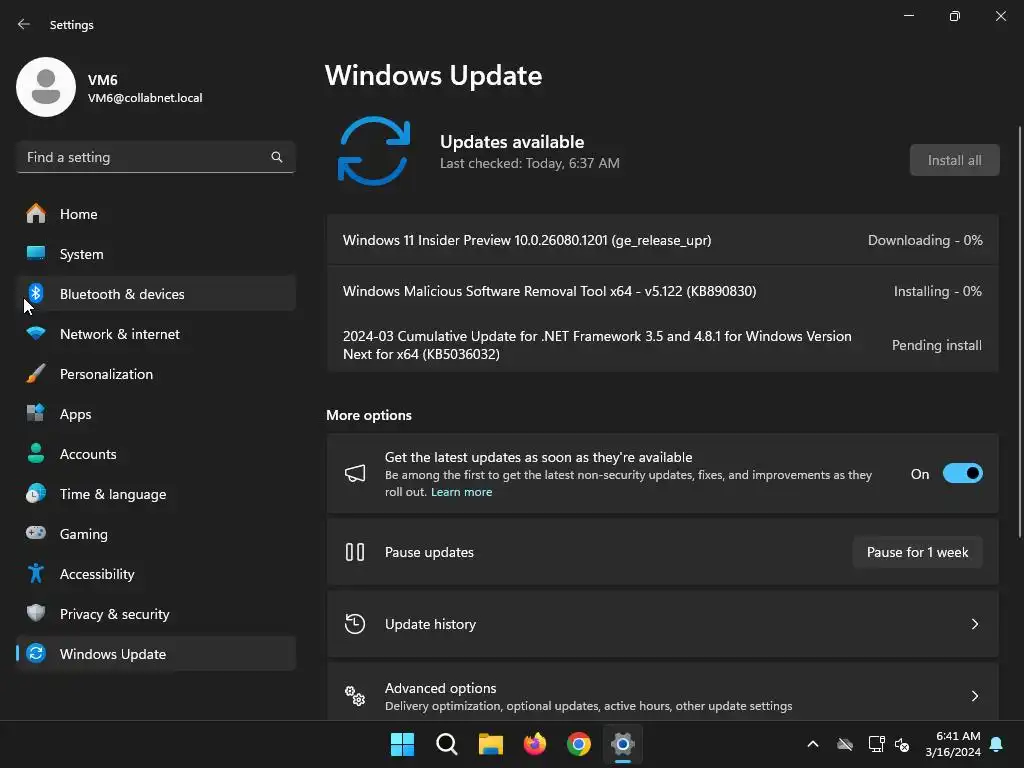Click the vertical scrollbar on right

click(1019, 332)
